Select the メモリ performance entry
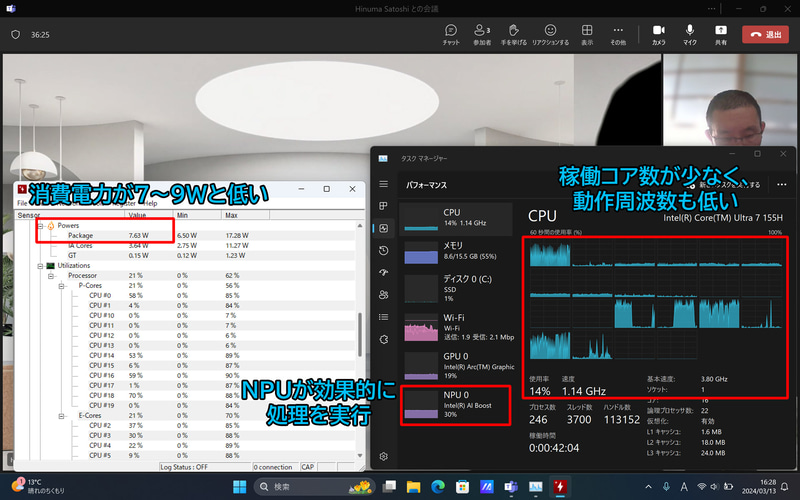The image size is (800, 500). click(x=456, y=252)
